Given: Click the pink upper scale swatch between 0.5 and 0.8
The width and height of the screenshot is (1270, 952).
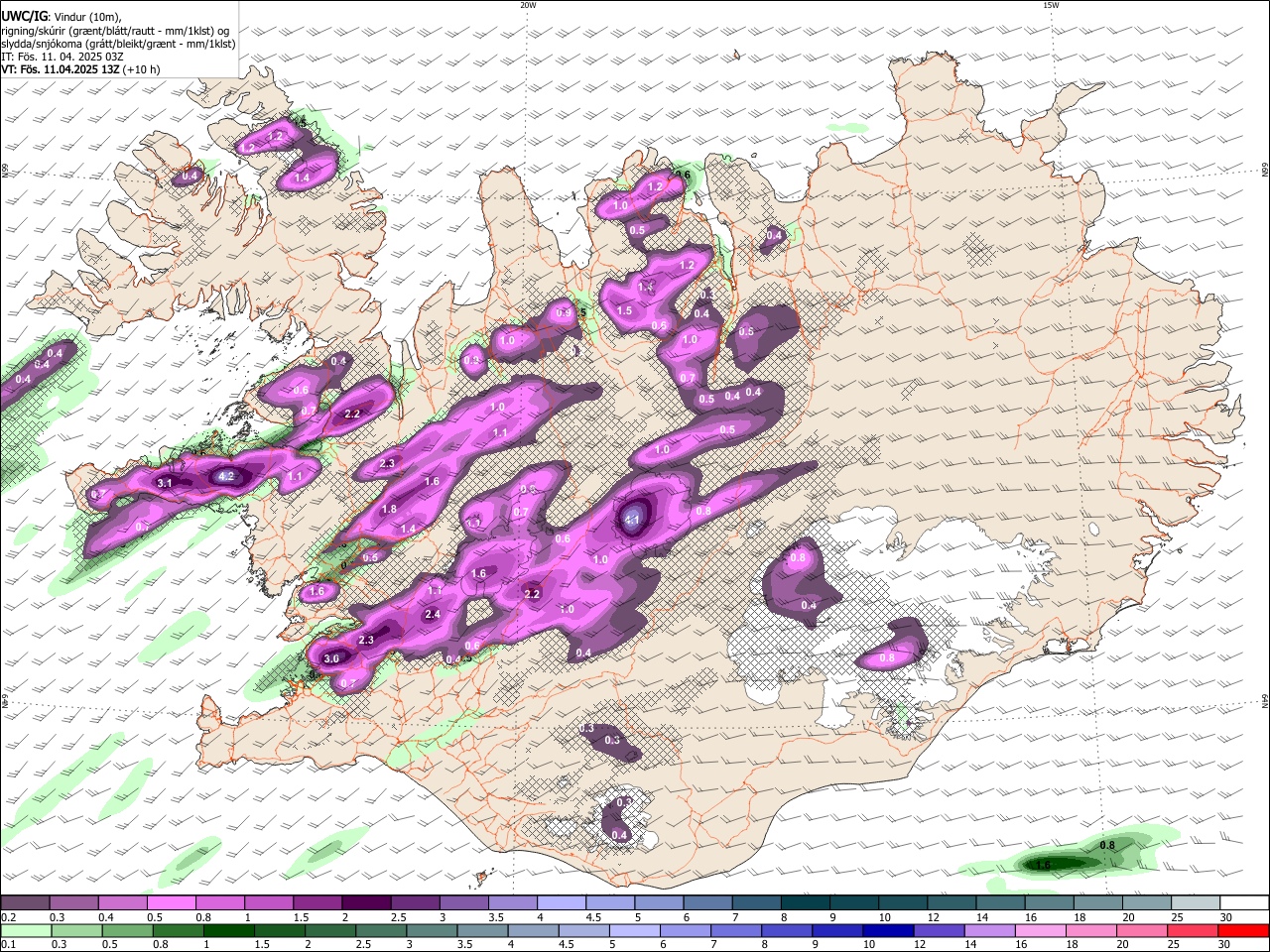Looking at the screenshot, I should (171, 903).
